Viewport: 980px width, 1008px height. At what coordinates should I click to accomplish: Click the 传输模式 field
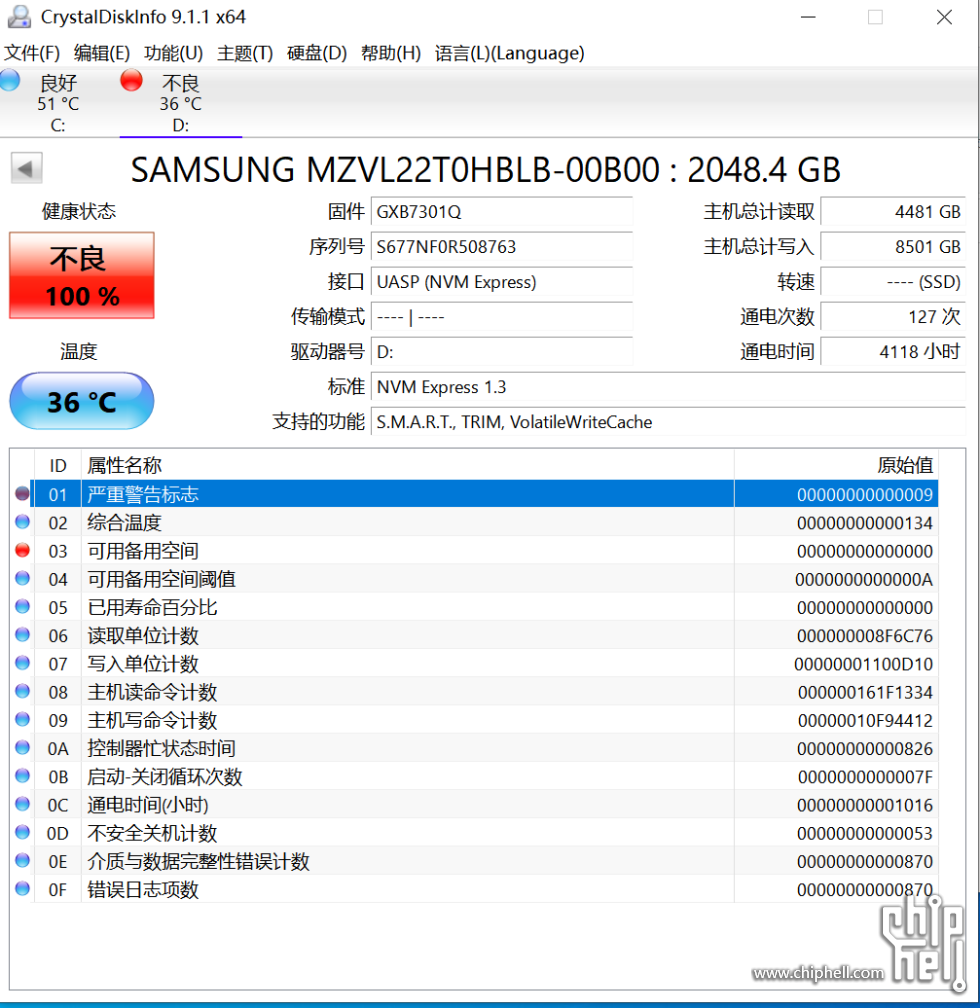pyautogui.click(x=502, y=317)
